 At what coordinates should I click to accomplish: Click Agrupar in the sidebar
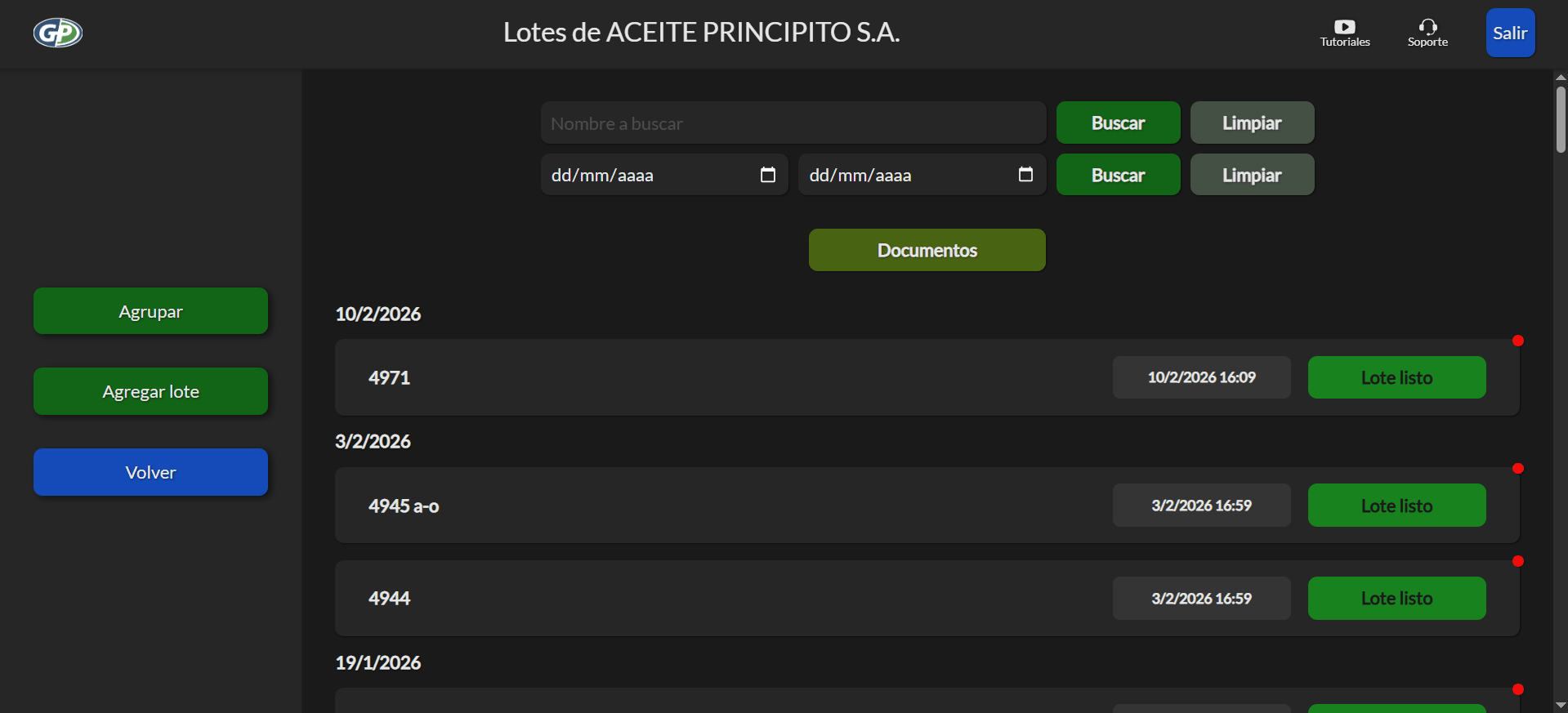[150, 311]
